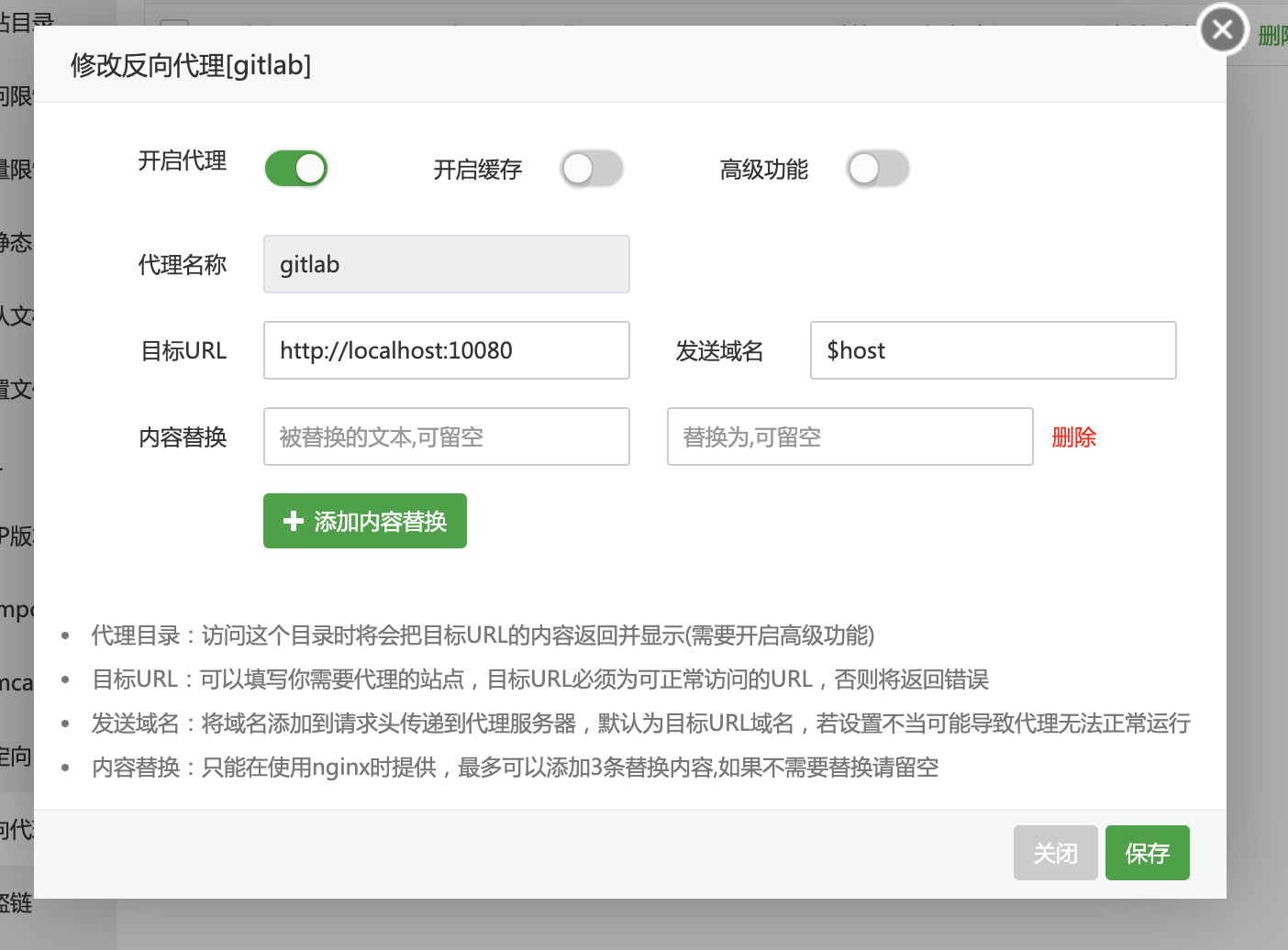Click the 发送域名 help text line
Image resolution: width=1288 pixels, height=950 pixels.
point(641,724)
